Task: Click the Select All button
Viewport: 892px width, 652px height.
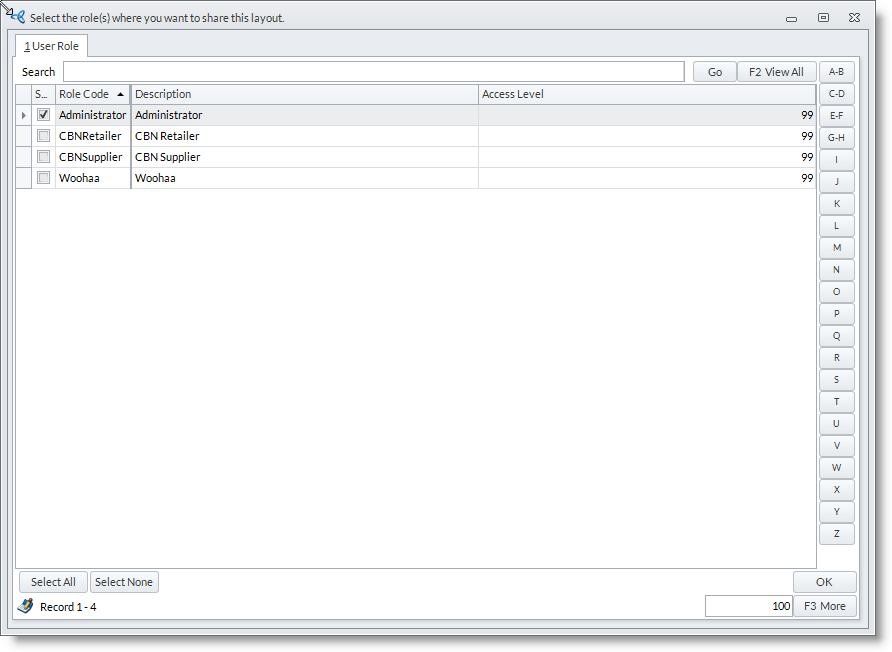Action: 53,582
